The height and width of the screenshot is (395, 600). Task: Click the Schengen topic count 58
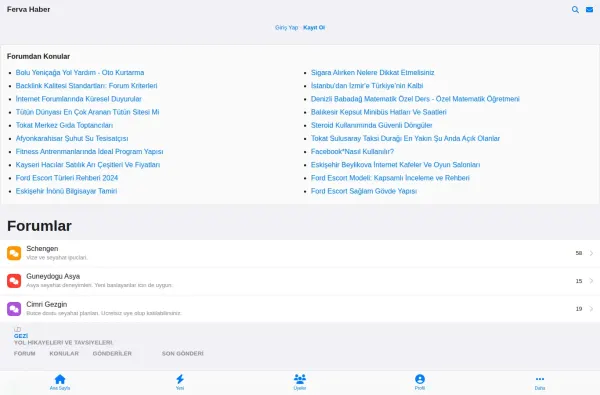click(x=579, y=253)
